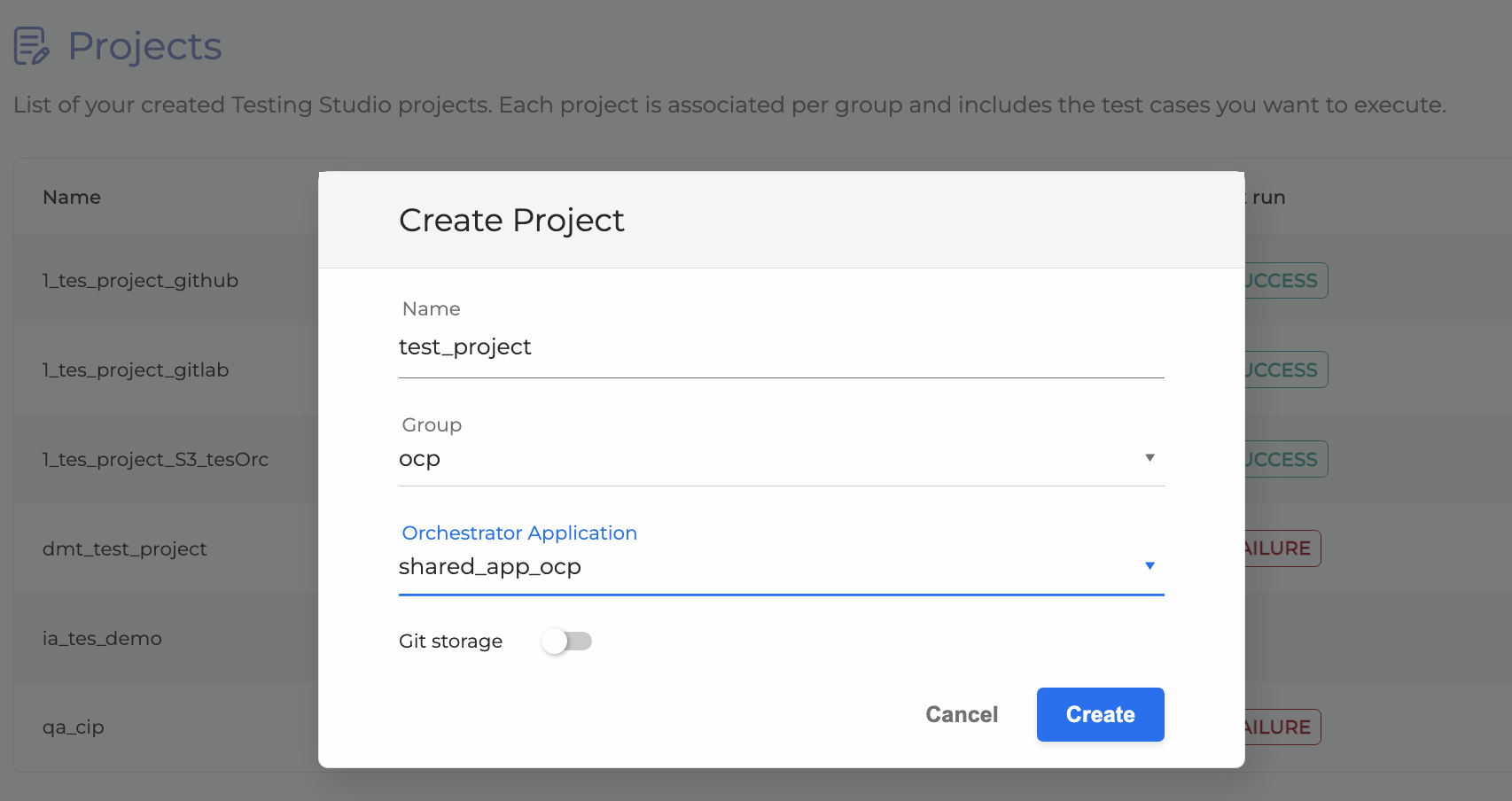Click the FAILURE badge for qa_cip

point(1282,727)
